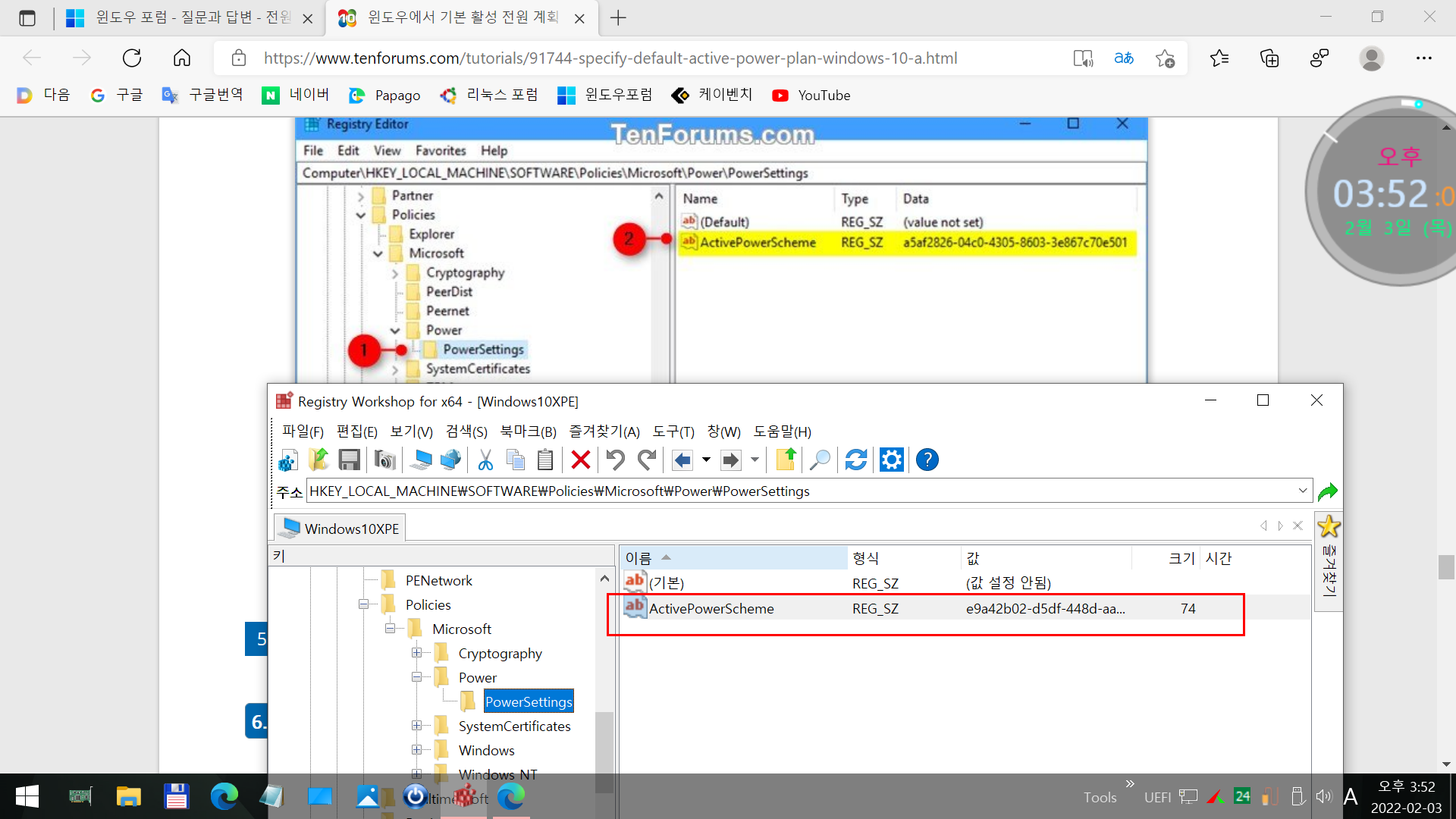Open the 창(W) menu
The width and height of the screenshot is (1456, 819).
coord(724,431)
